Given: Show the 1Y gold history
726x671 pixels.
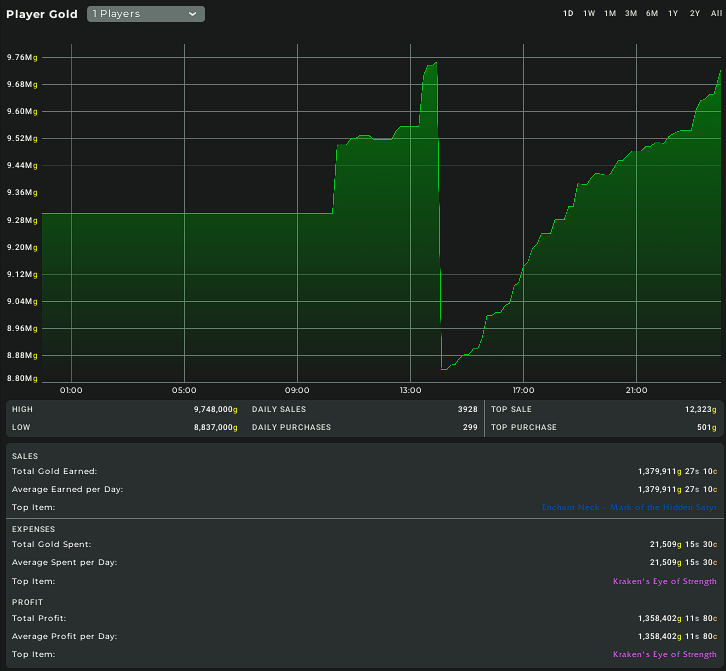Looking at the screenshot, I should (673, 14).
